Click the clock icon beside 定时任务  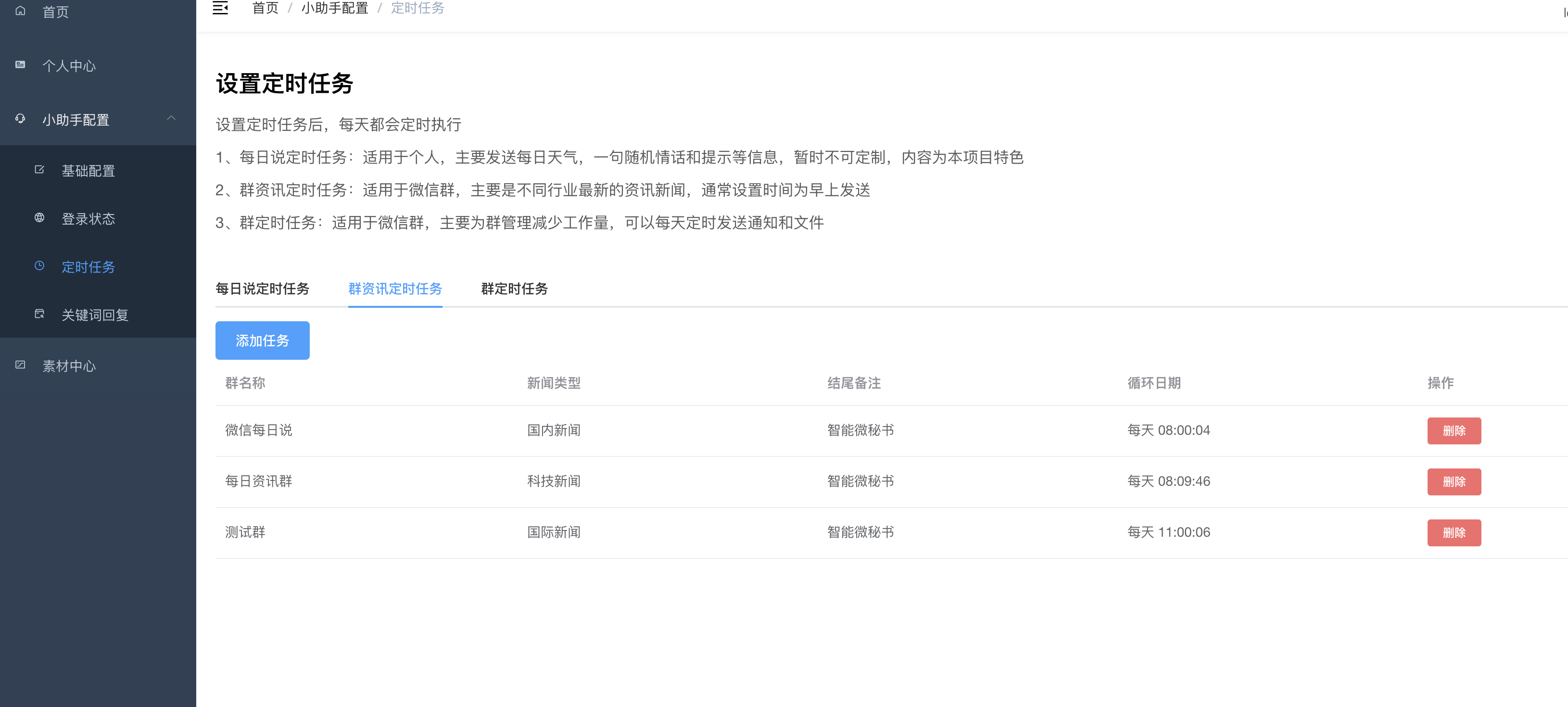tap(39, 266)
